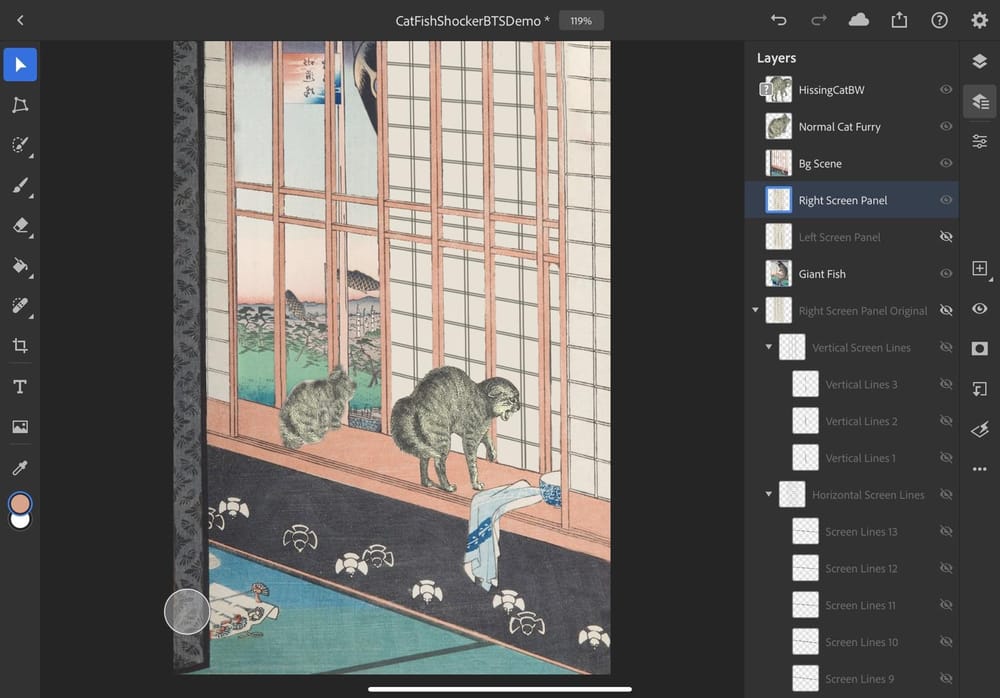Show the Screen Lines 13 layer
The height and width of the screenshot is (698, 1000).
[x=946, y=531]
